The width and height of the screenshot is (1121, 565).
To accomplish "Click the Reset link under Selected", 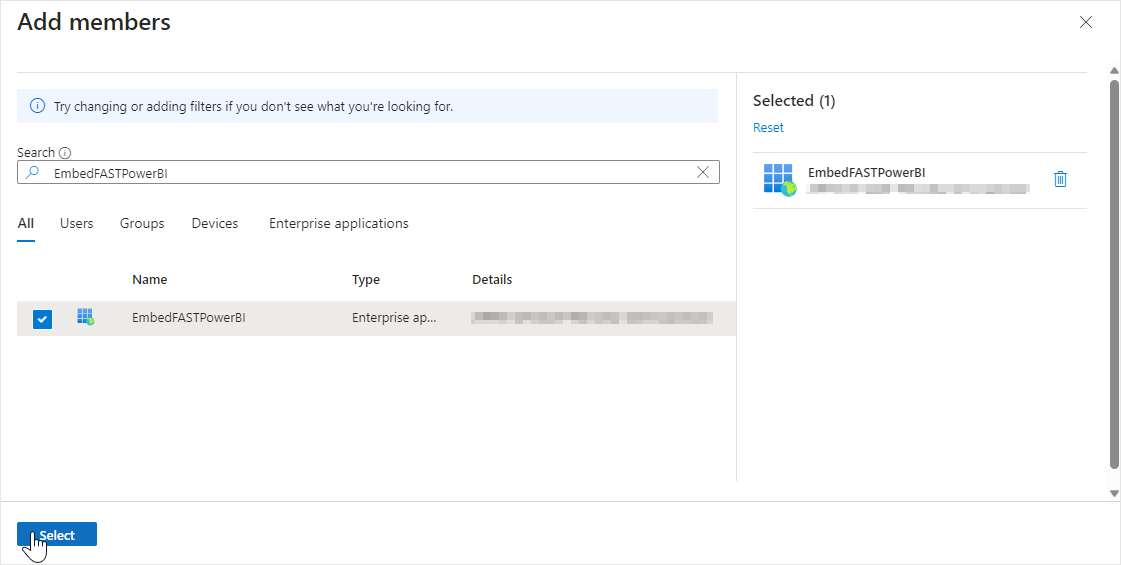I will click(768, 128).
